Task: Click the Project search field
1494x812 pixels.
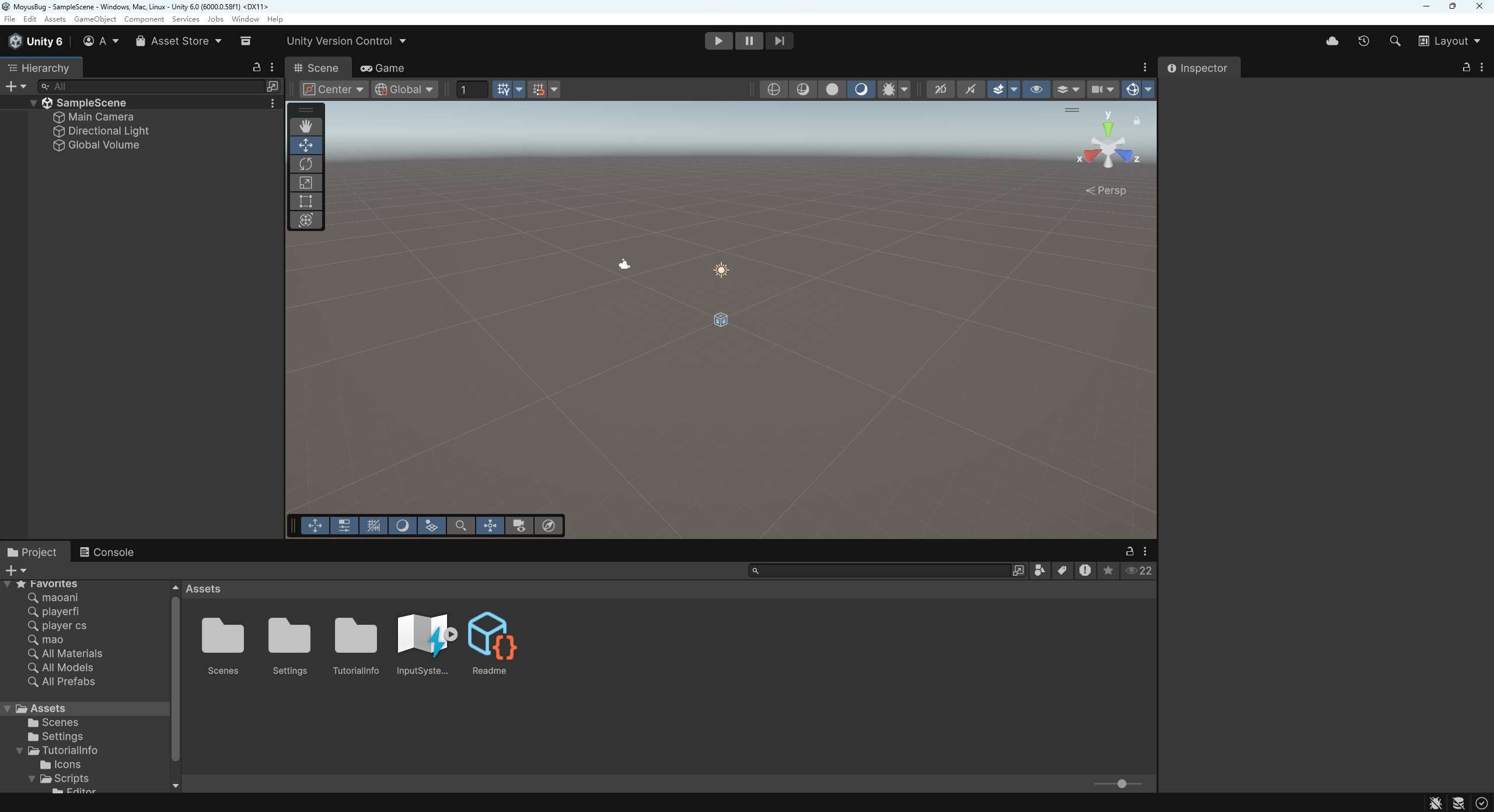Action: tap(881, 570)
